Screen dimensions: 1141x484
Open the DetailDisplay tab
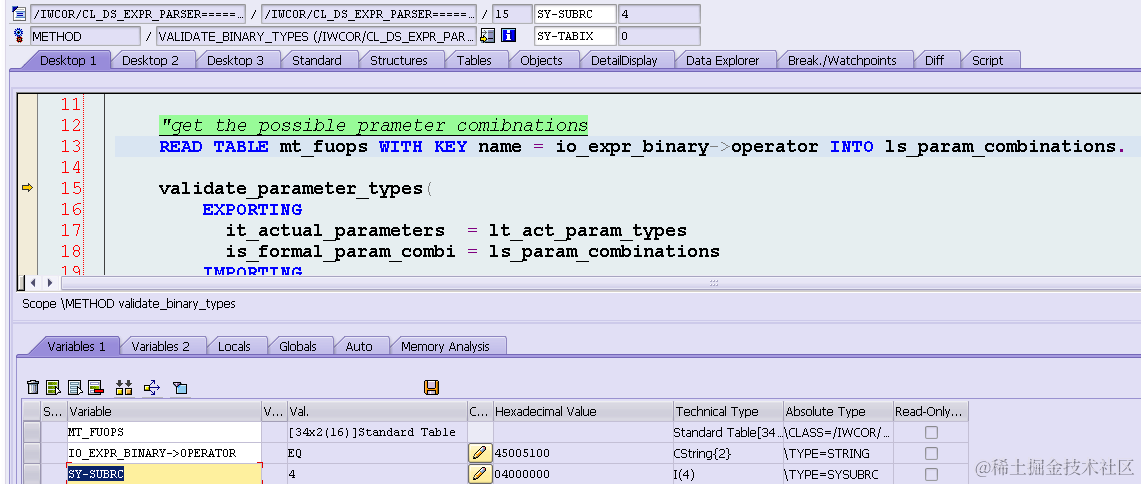(x=624, y=60)
